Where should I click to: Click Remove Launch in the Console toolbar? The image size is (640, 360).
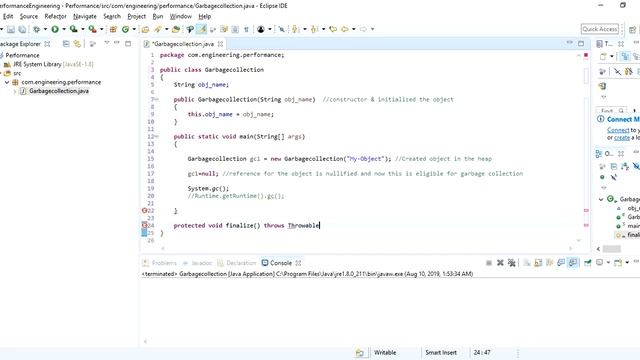coord(500,263)
